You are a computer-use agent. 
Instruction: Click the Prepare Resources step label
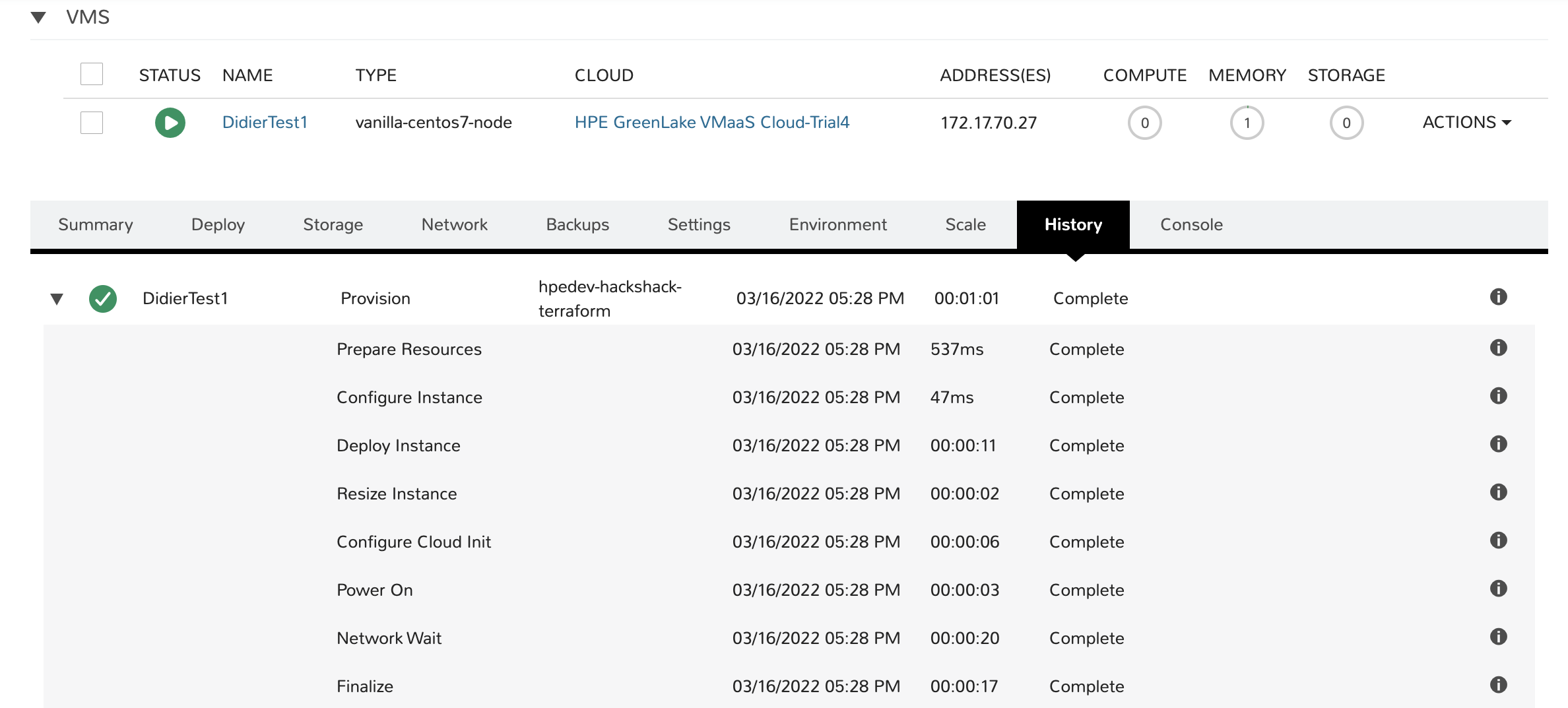409,350
